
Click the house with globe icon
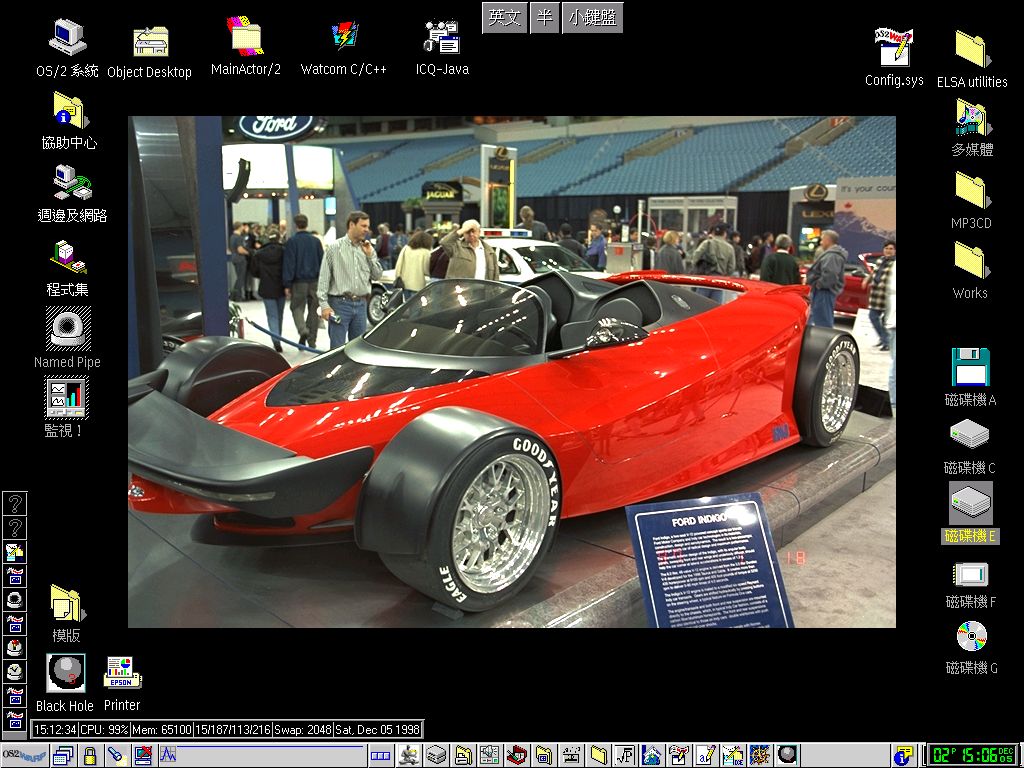pos(651,756)
